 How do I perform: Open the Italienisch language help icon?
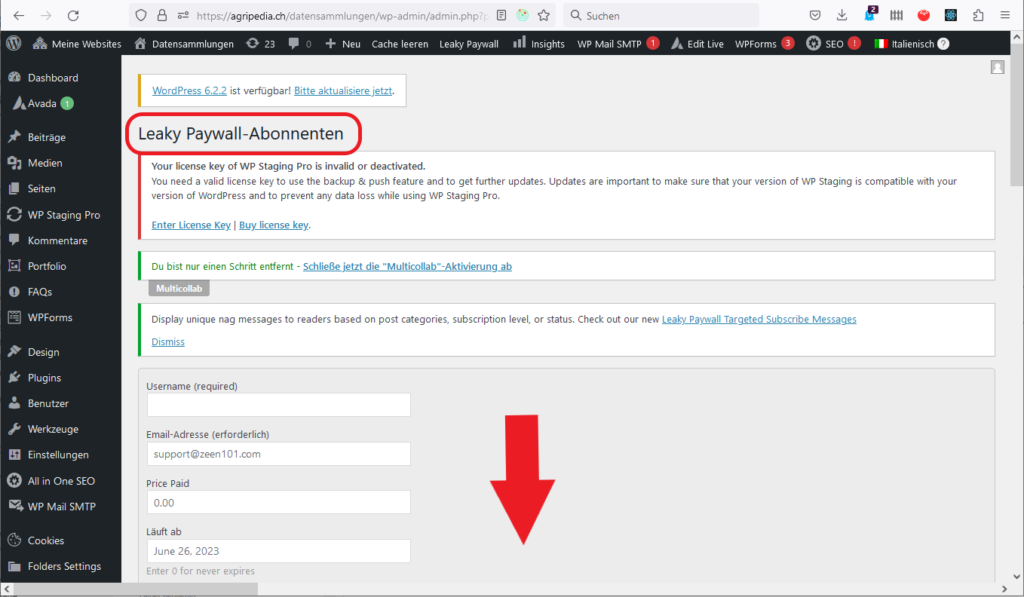943,44
